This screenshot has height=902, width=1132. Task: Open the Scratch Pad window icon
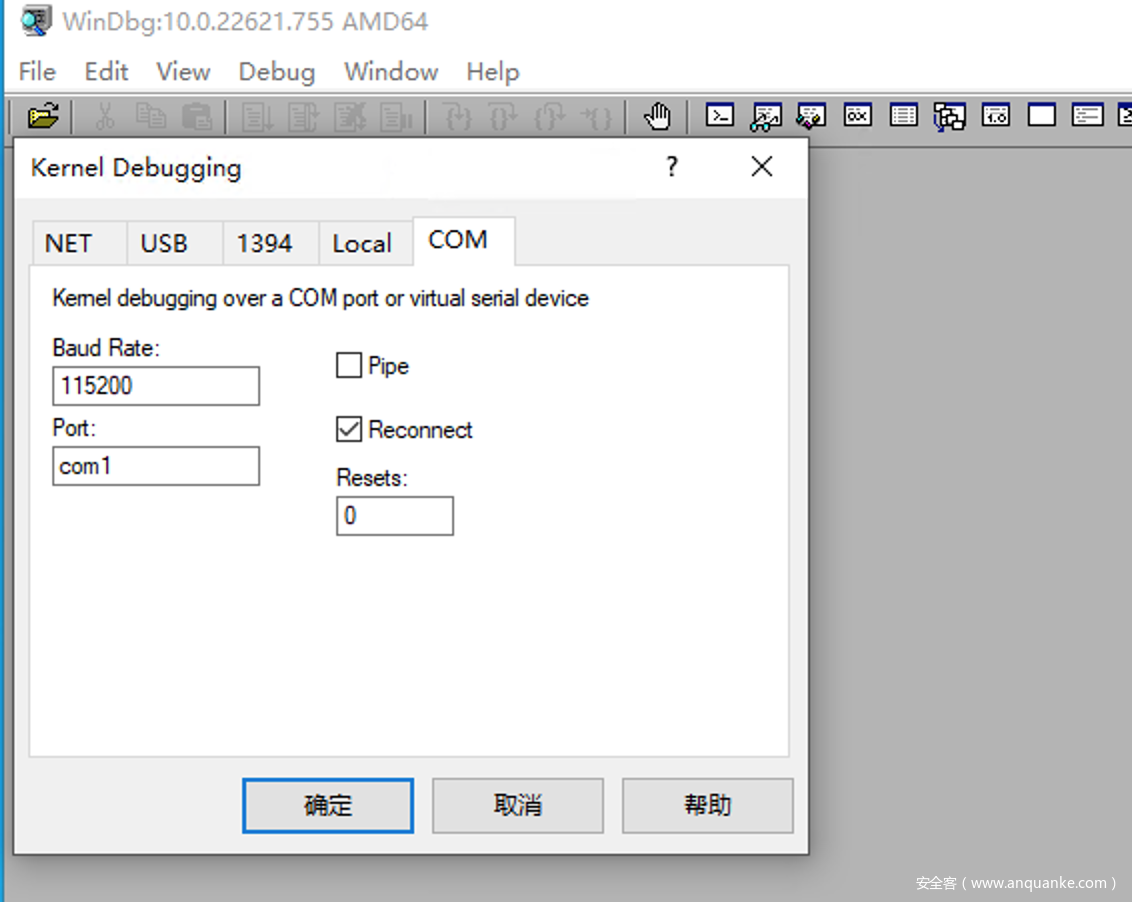pyautogui.click(x=1042, y=116)
